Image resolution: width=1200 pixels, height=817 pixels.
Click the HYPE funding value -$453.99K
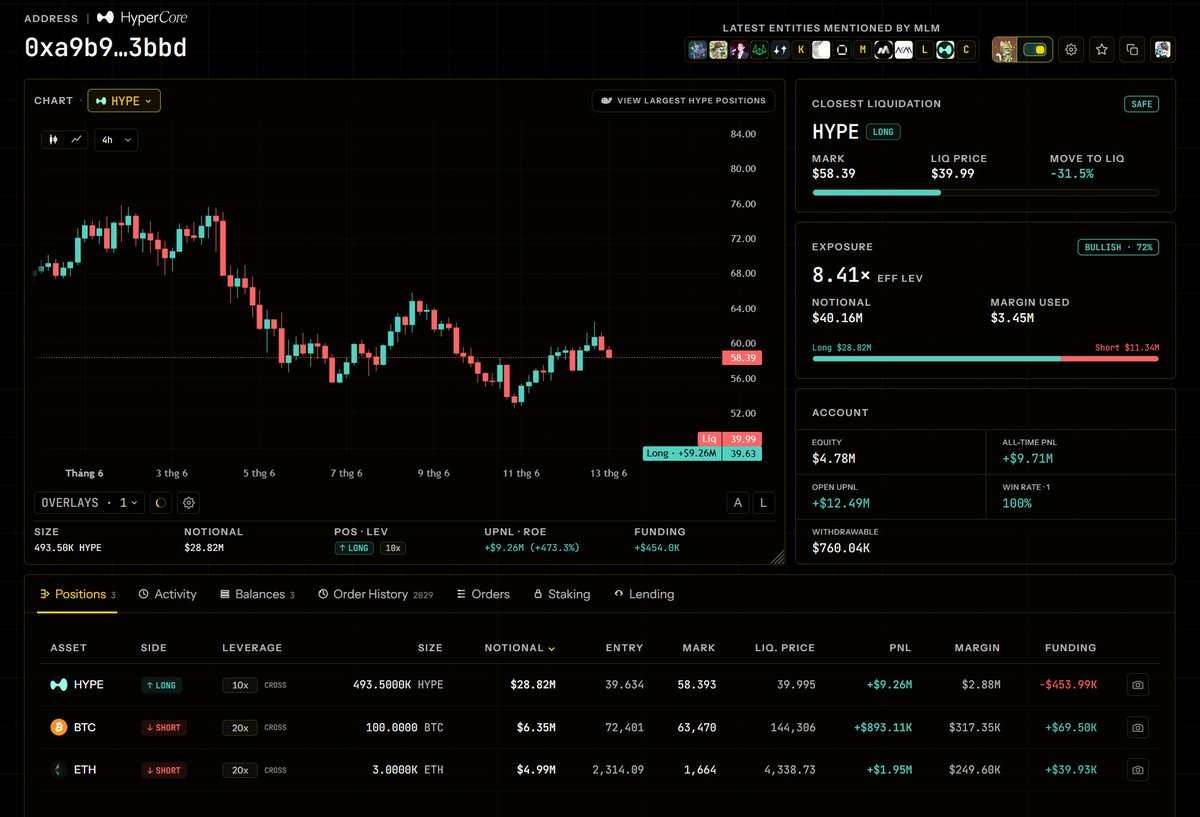point(1069,685)
